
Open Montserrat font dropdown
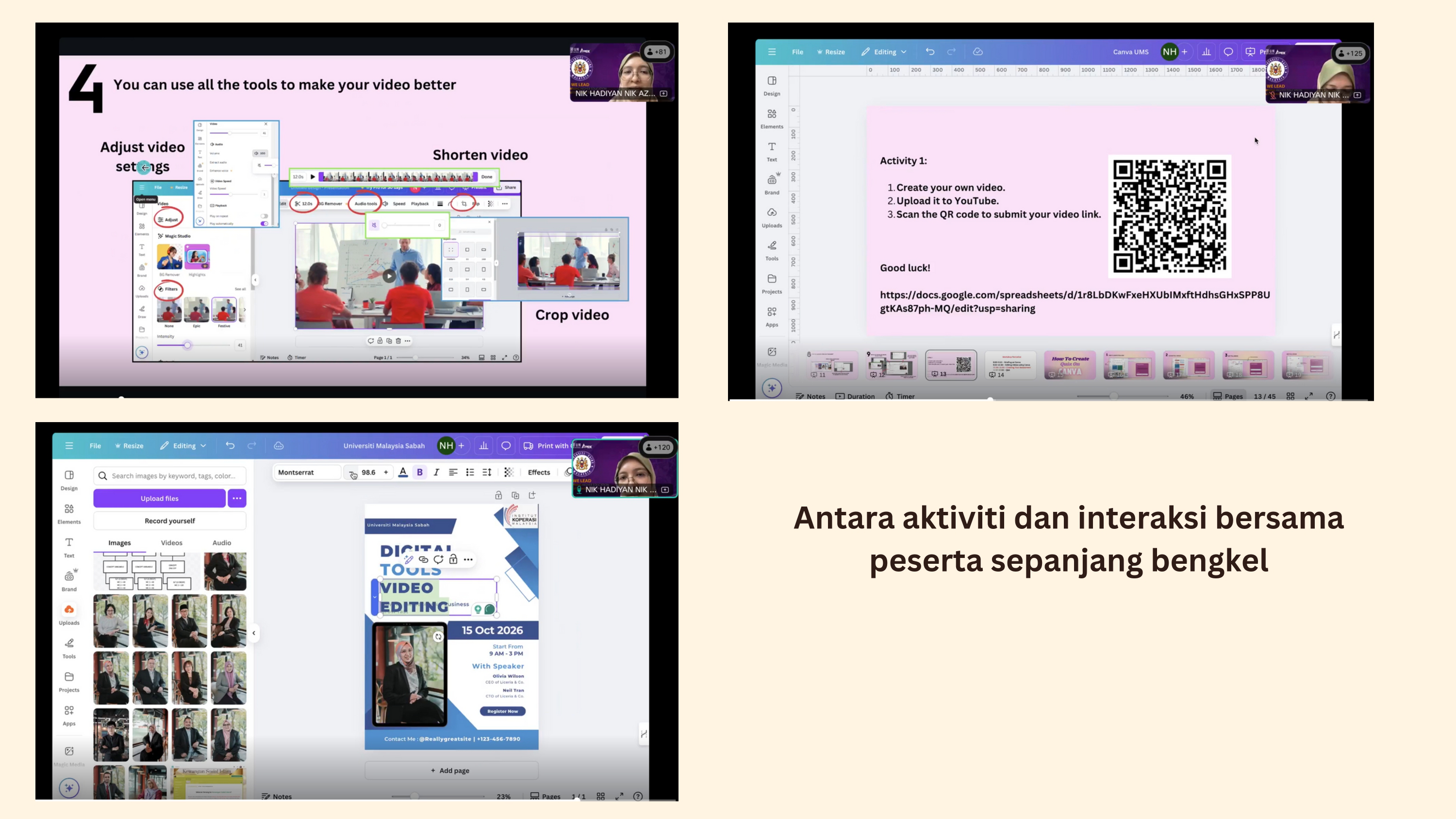(x=308, y=472)
